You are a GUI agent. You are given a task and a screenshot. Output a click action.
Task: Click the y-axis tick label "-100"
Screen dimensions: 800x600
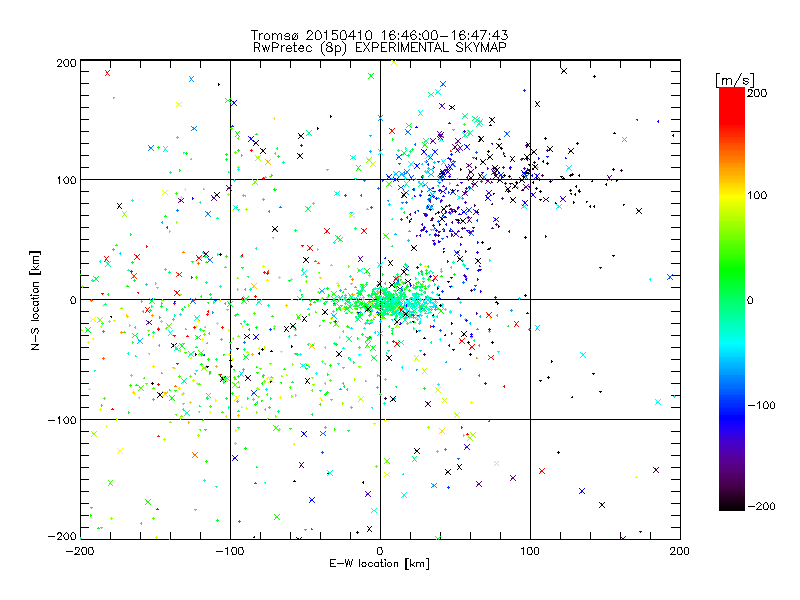pos(62,420)
